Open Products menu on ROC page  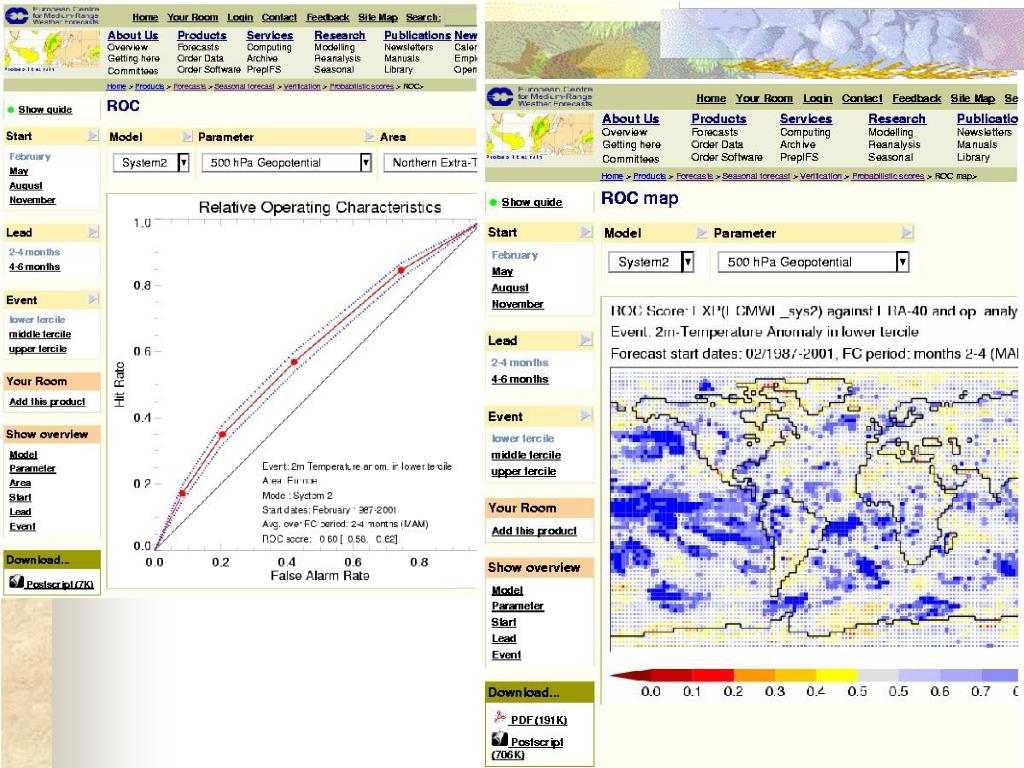pos(202,35)
